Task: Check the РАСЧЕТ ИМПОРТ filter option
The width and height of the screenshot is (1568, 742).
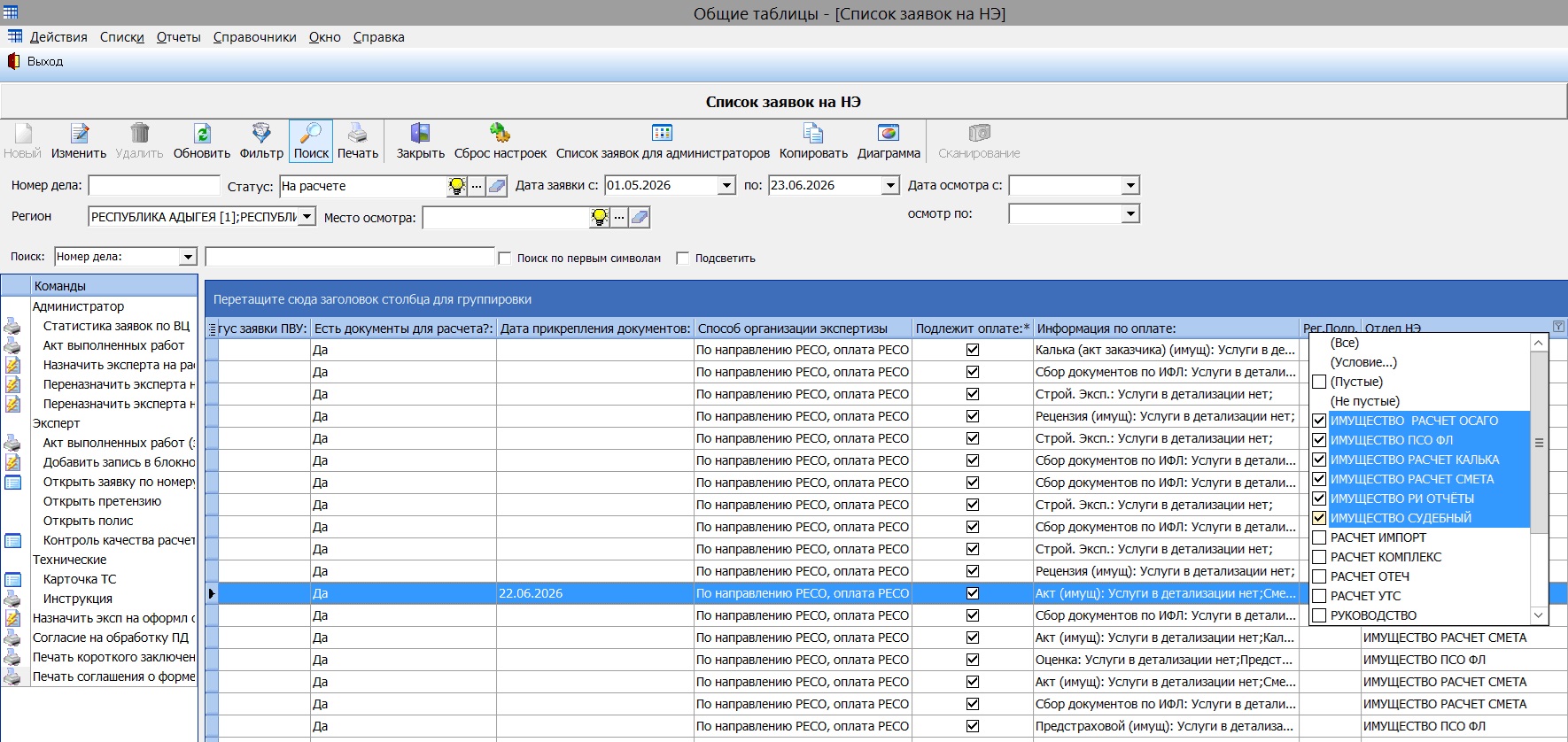Action: (x=1319, y=537)
